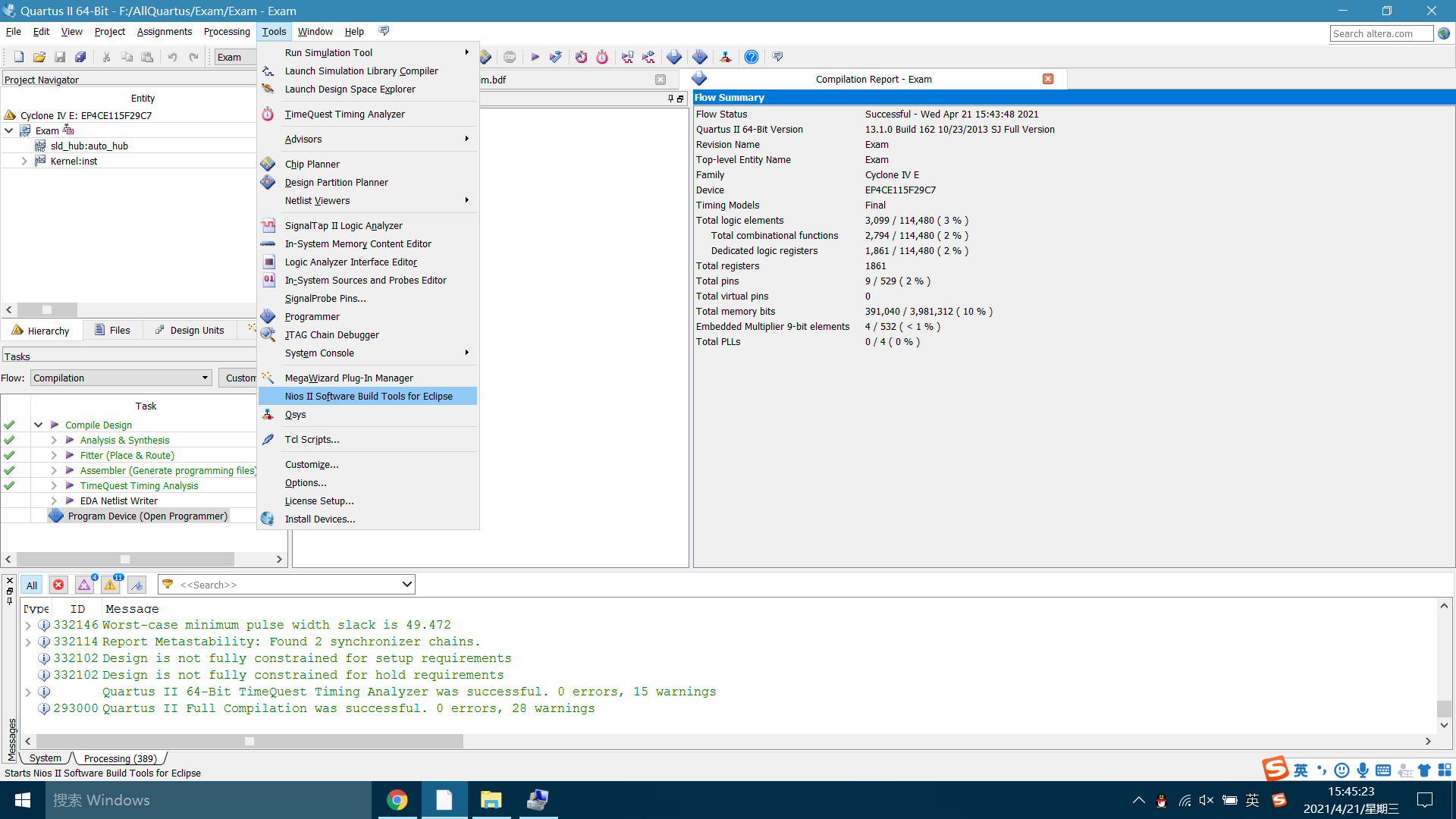Select Programmer in the Tools menu
The image size is (1456, 819).
(x=368, y=316)
